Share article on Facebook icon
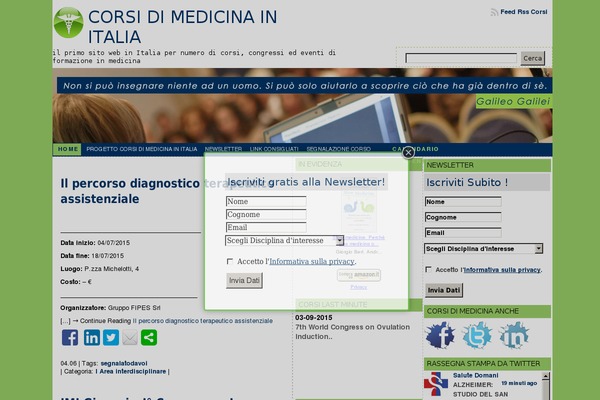Screen dimensions: 600x400 click(x=70, y=338)
